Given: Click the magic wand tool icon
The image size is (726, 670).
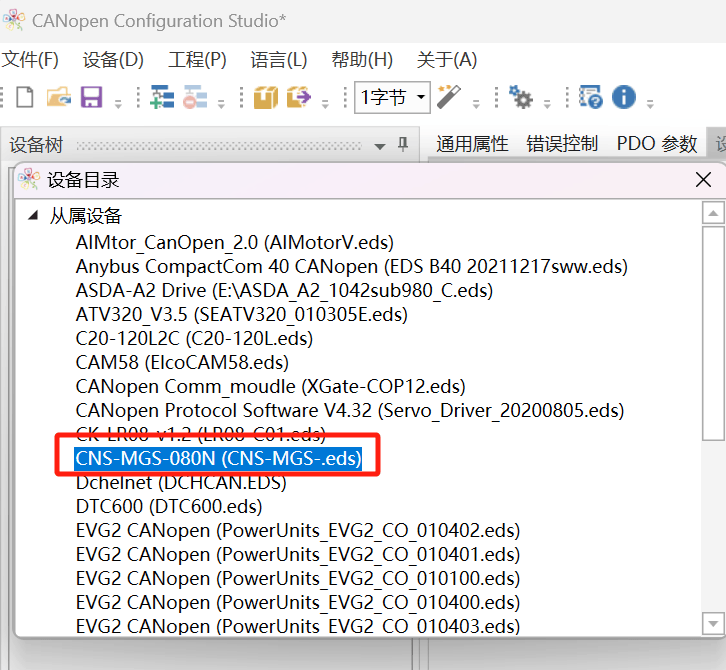Looking at the screenshot, I should point(449,97).
